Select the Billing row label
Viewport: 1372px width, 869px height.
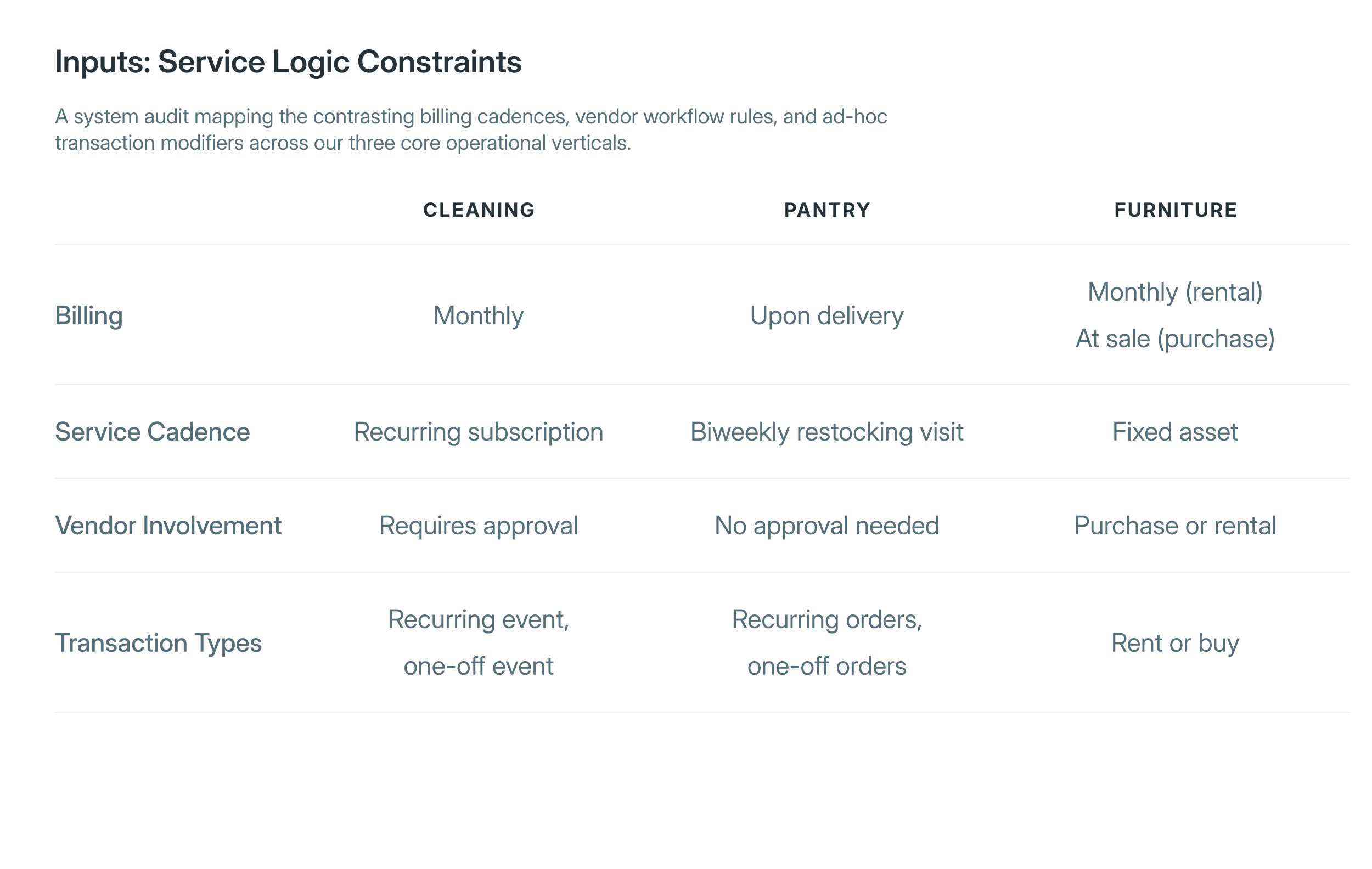pyautogui.click(x=89, y=316)
